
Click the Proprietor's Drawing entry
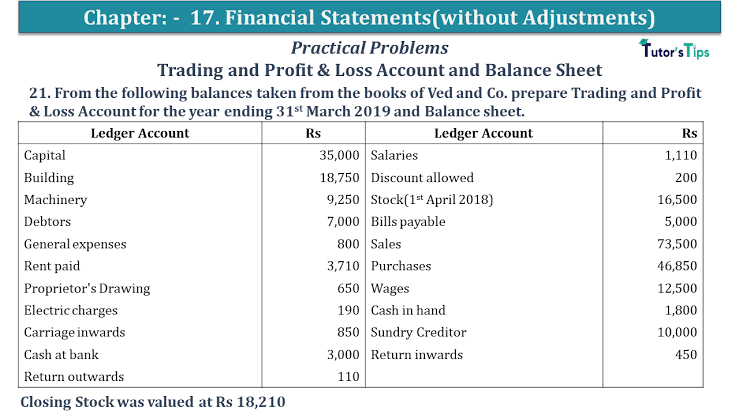[86, 288]
